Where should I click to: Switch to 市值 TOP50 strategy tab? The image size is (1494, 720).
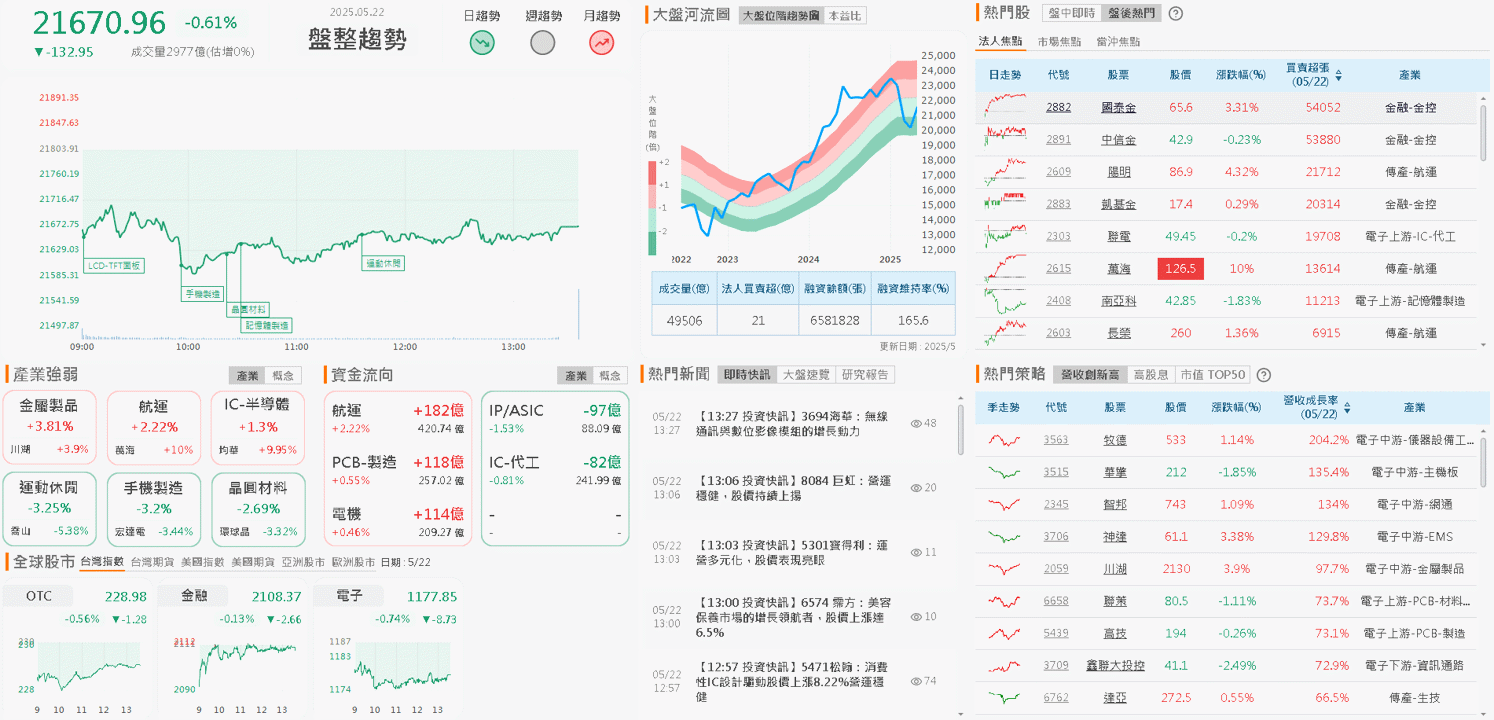pos(1213,374)
